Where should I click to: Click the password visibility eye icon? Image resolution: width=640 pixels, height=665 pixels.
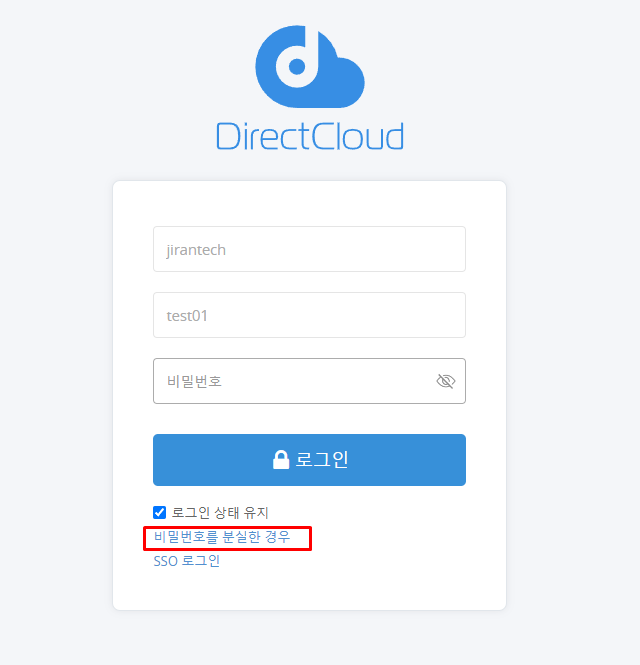pyautogui.click(x=446, y=381)
